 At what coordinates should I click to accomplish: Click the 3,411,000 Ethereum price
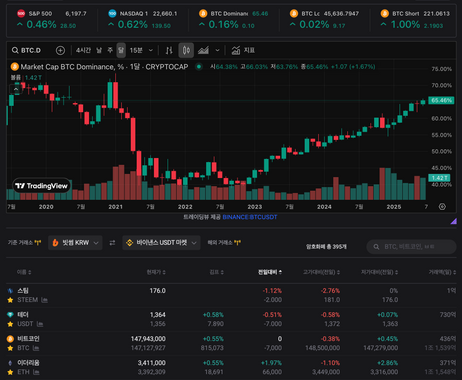152,363
